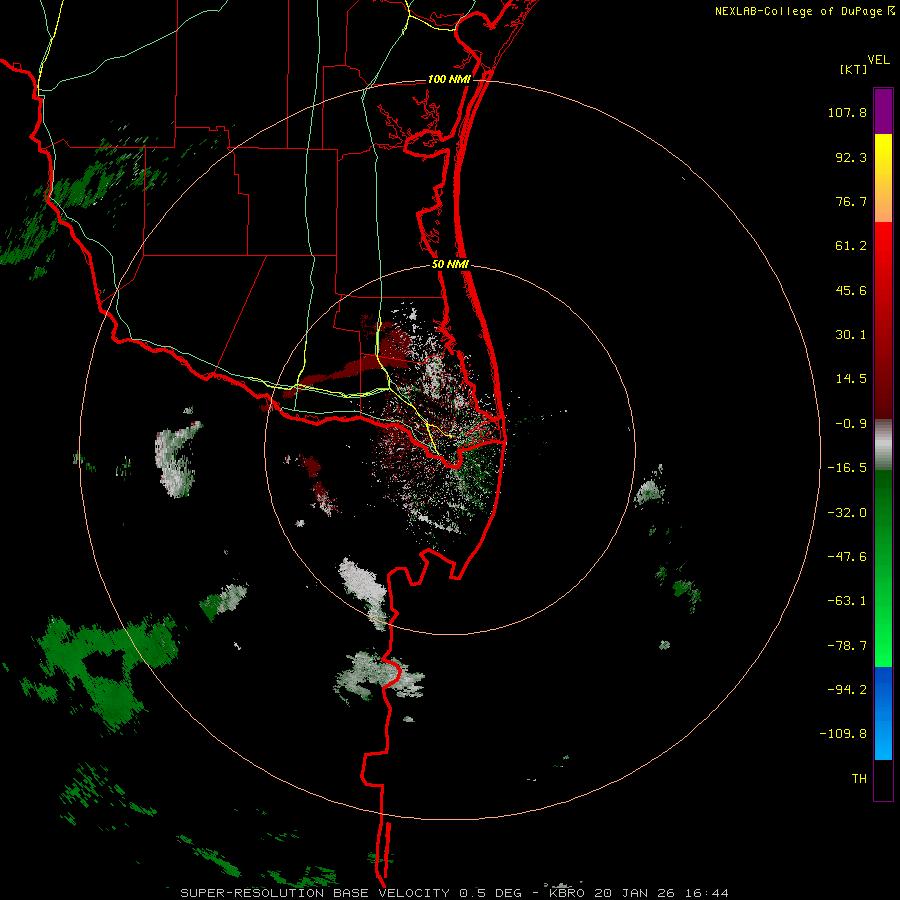Screen dimensions: 900x900
Task: Click the 45.6 velocity scale label
Action: point(851,290)
